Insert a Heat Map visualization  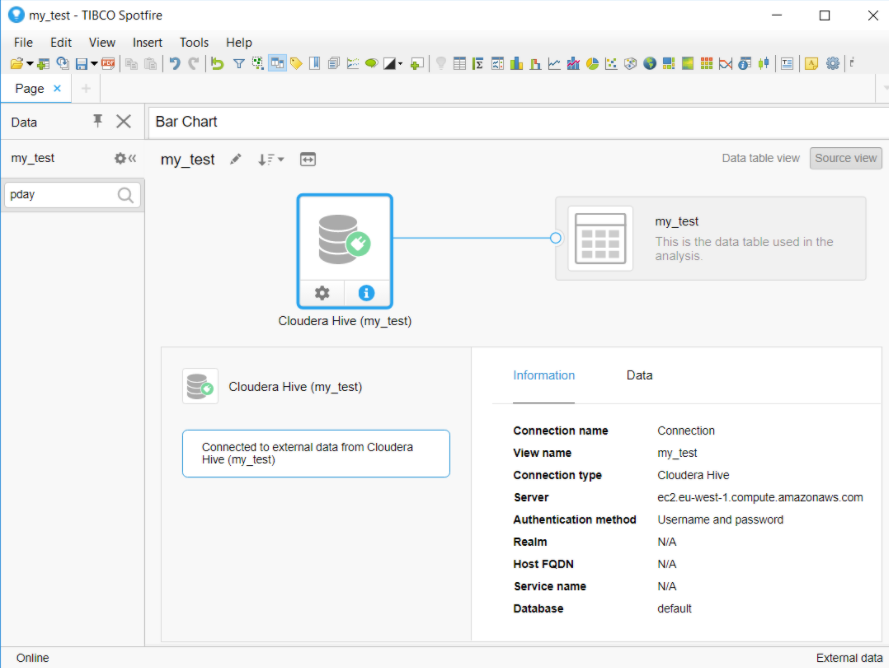click(x=688, y=64)
